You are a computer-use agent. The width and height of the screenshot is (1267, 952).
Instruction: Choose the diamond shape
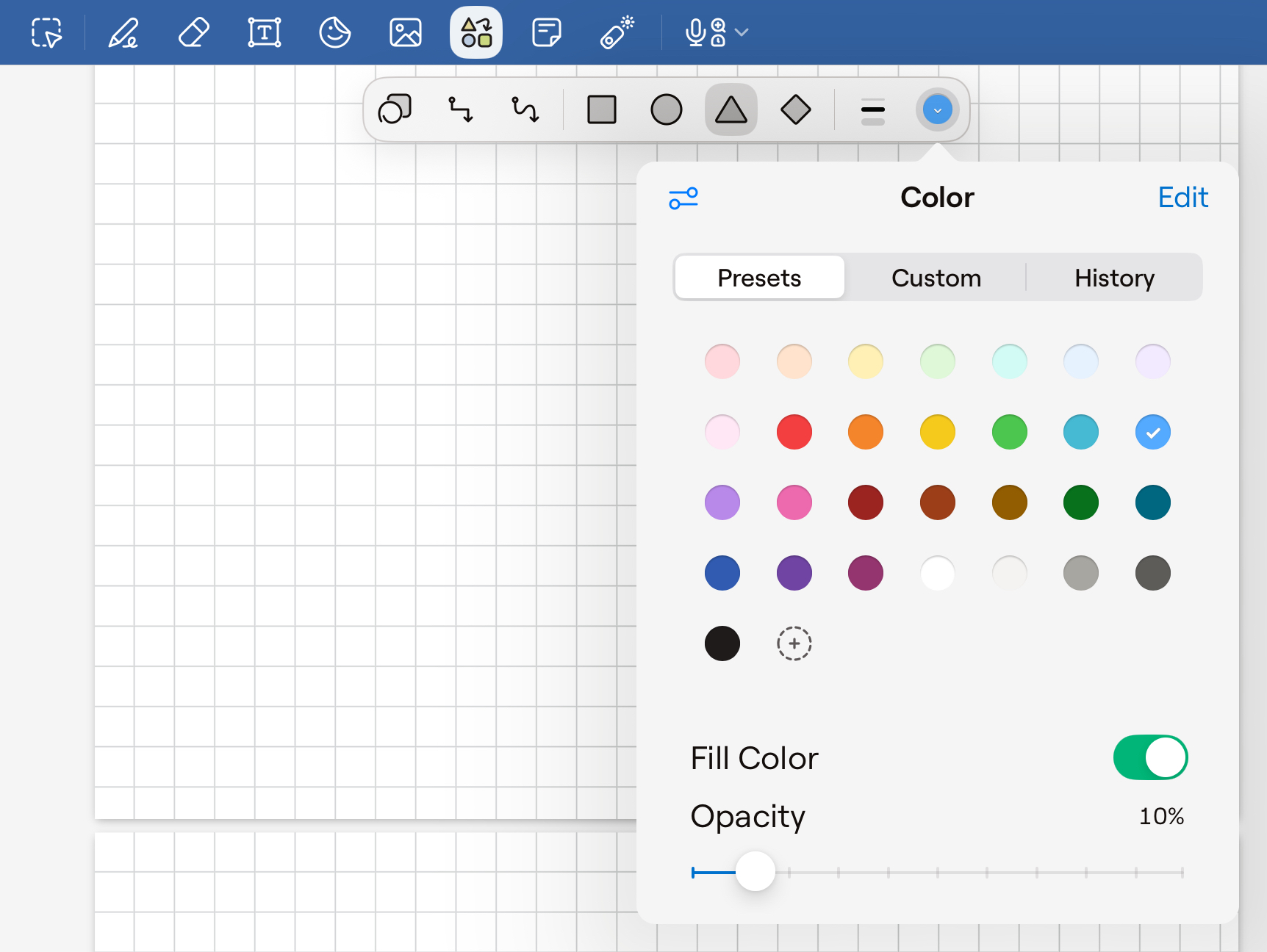pos(796,109)
